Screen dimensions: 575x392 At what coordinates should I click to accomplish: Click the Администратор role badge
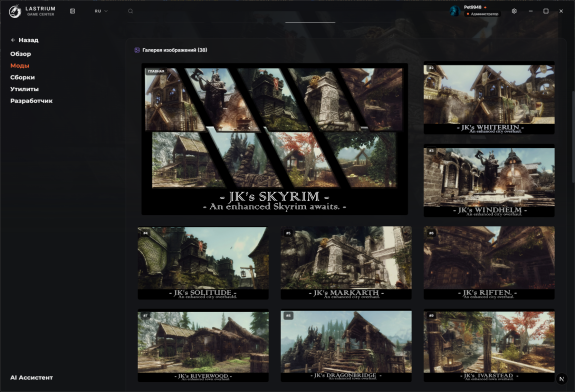click(482, 14)
